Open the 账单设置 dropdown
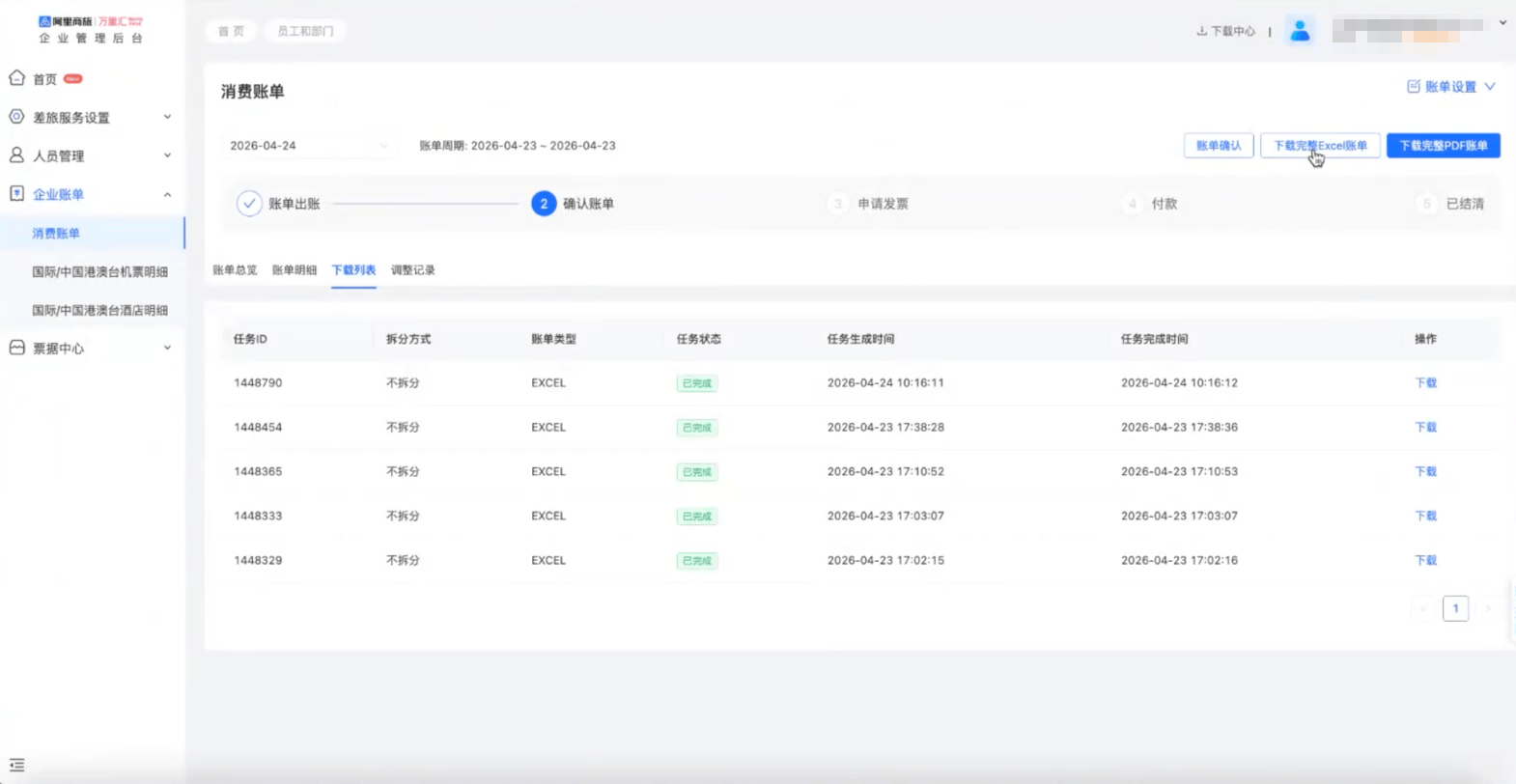The height and width of the screenshot is (784, 1516). [x=1450, y=87]
